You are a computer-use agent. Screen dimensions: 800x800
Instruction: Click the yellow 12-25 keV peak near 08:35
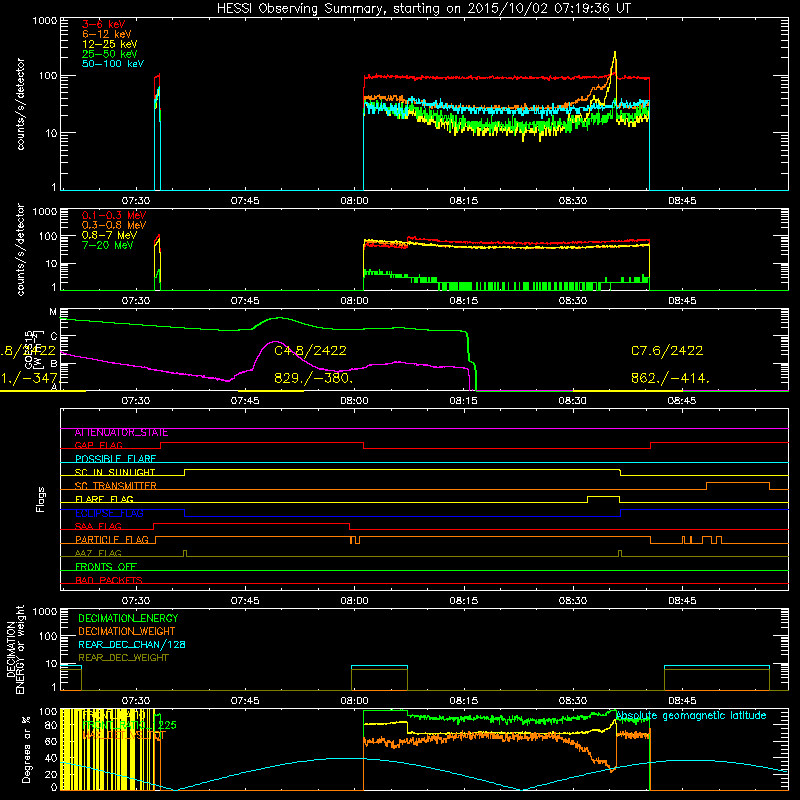615,53
